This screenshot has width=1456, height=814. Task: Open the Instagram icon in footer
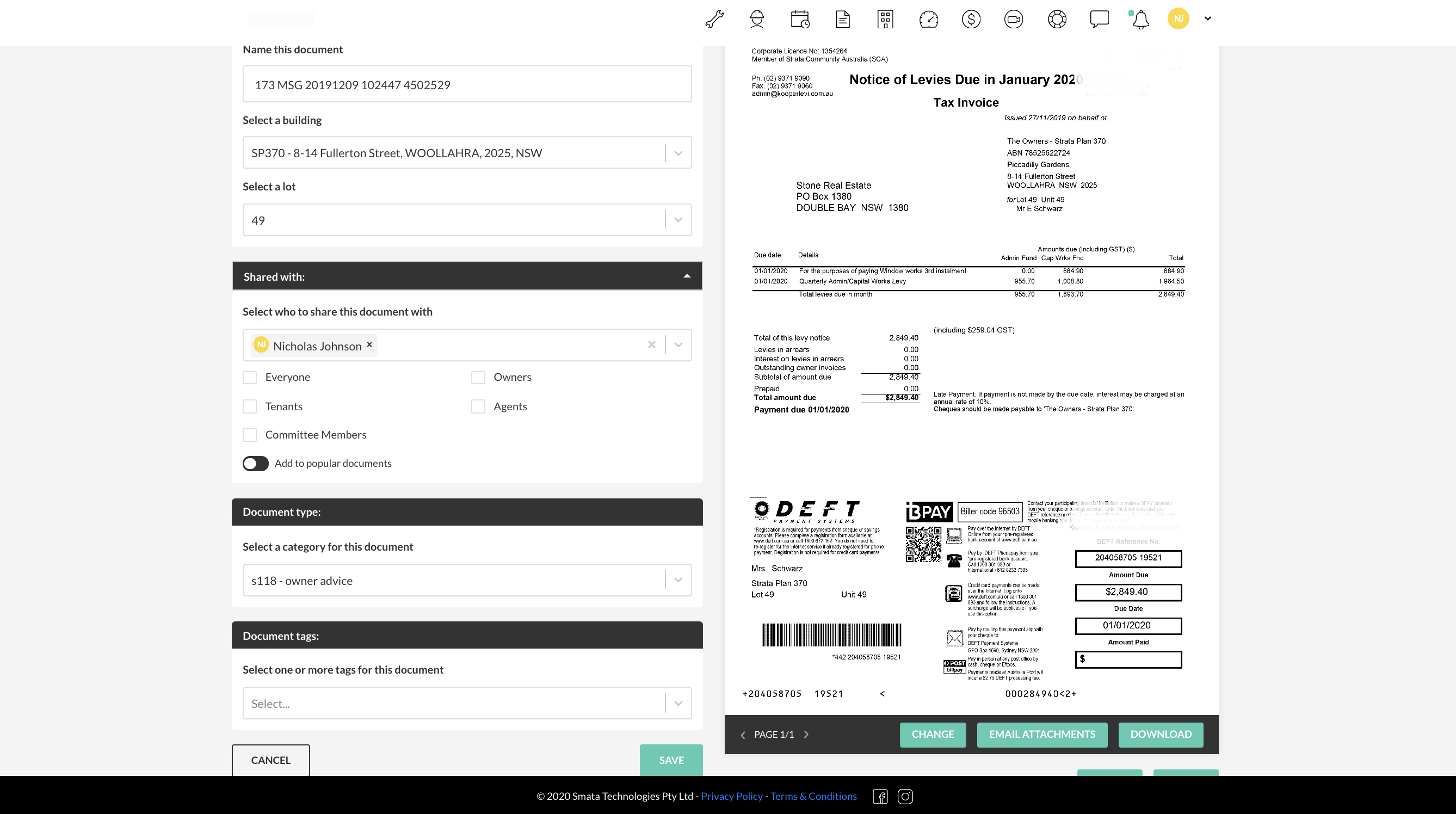point(905,797)
